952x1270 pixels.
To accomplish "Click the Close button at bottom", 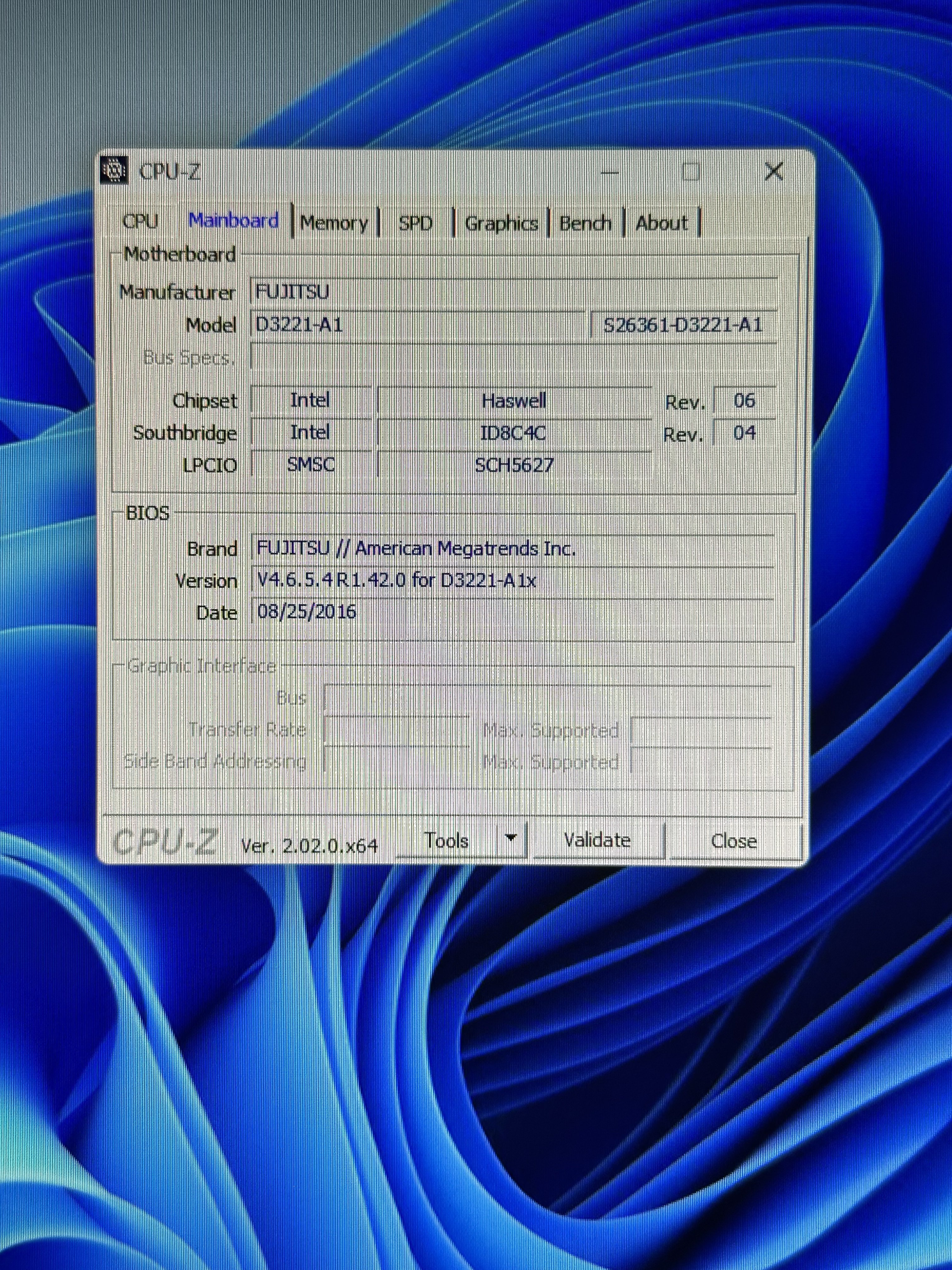I will 734,842.
